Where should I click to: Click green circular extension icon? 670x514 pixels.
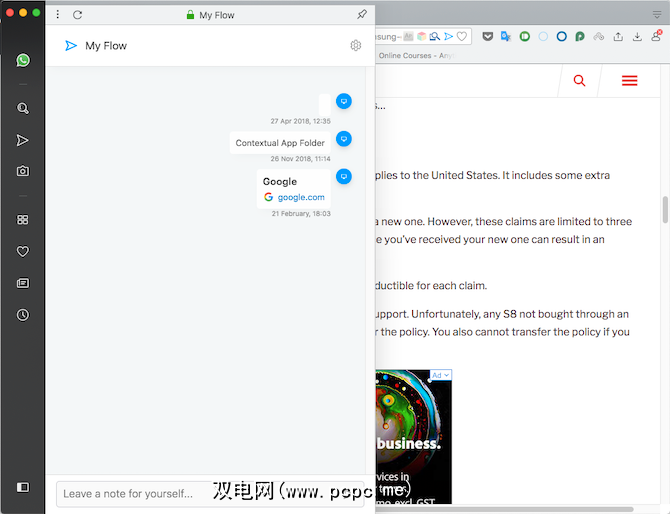(525, 37)
